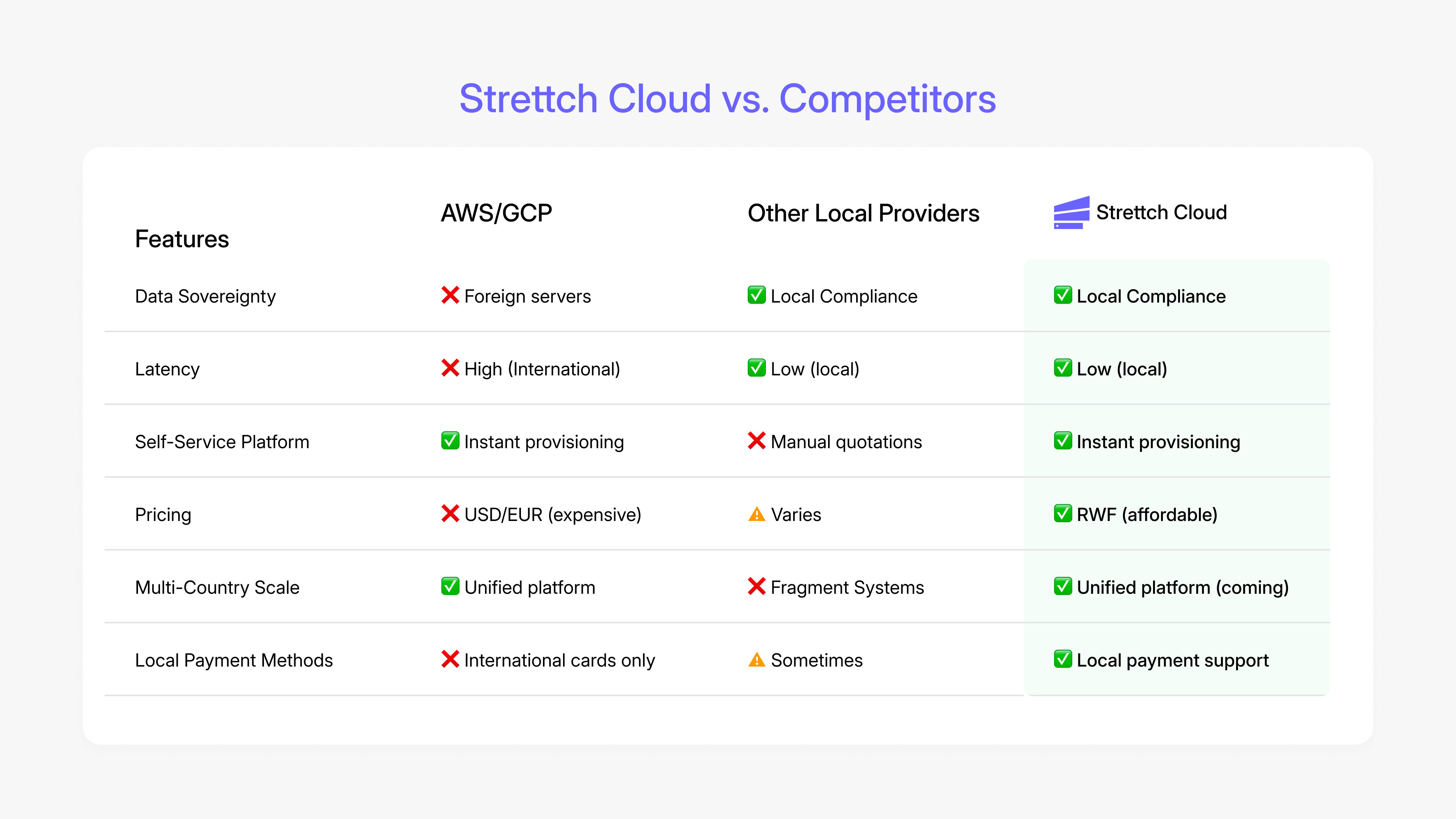Click the Stretch Cloud logo icon

click(1071, 212)
